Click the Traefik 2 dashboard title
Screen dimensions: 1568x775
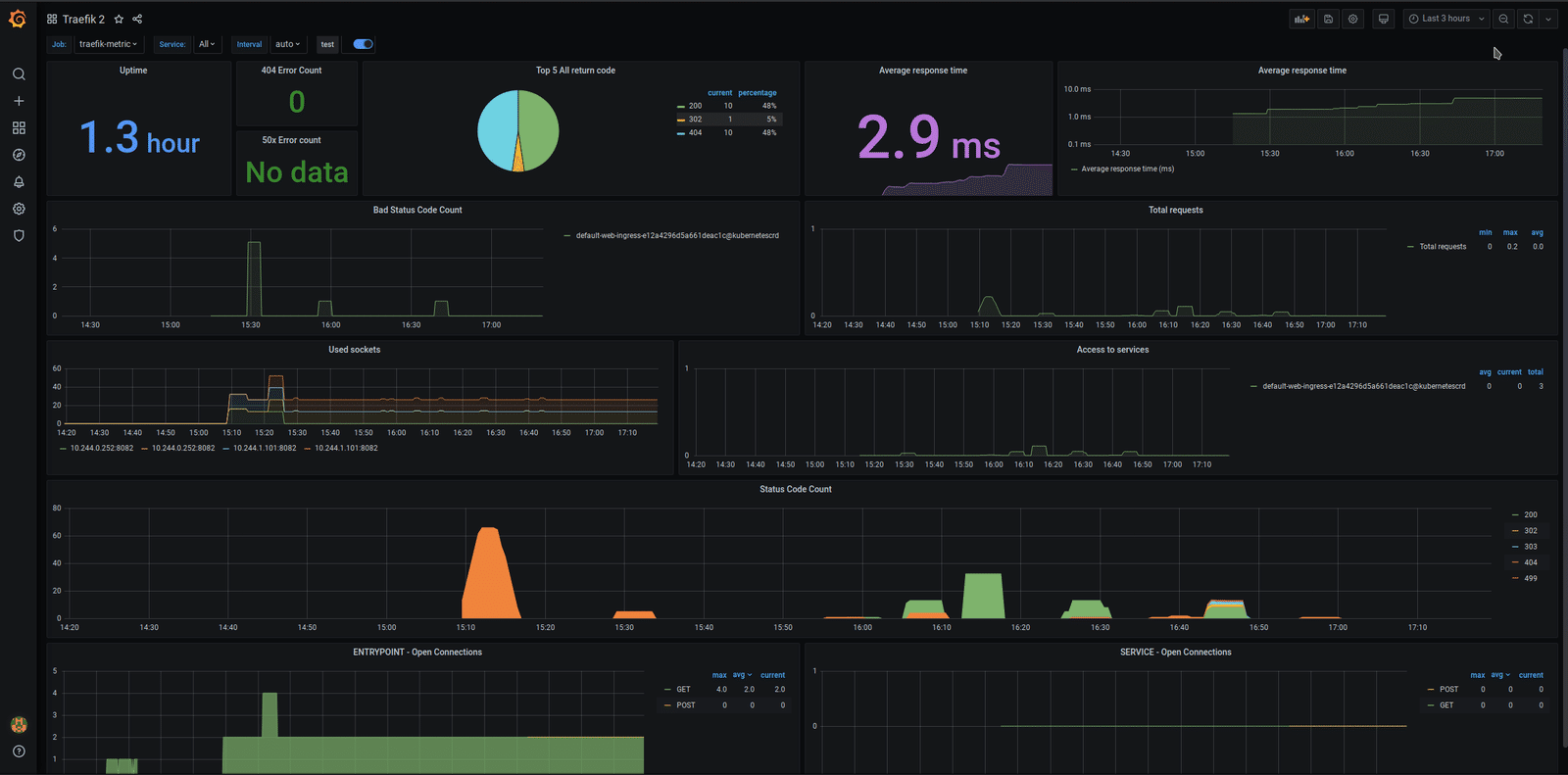coord(83,19)
